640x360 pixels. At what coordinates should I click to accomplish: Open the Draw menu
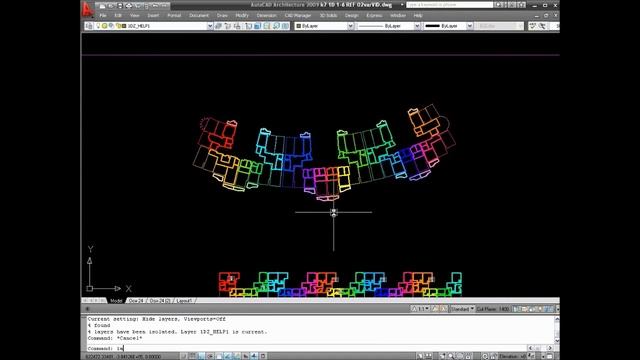point(222,16)
